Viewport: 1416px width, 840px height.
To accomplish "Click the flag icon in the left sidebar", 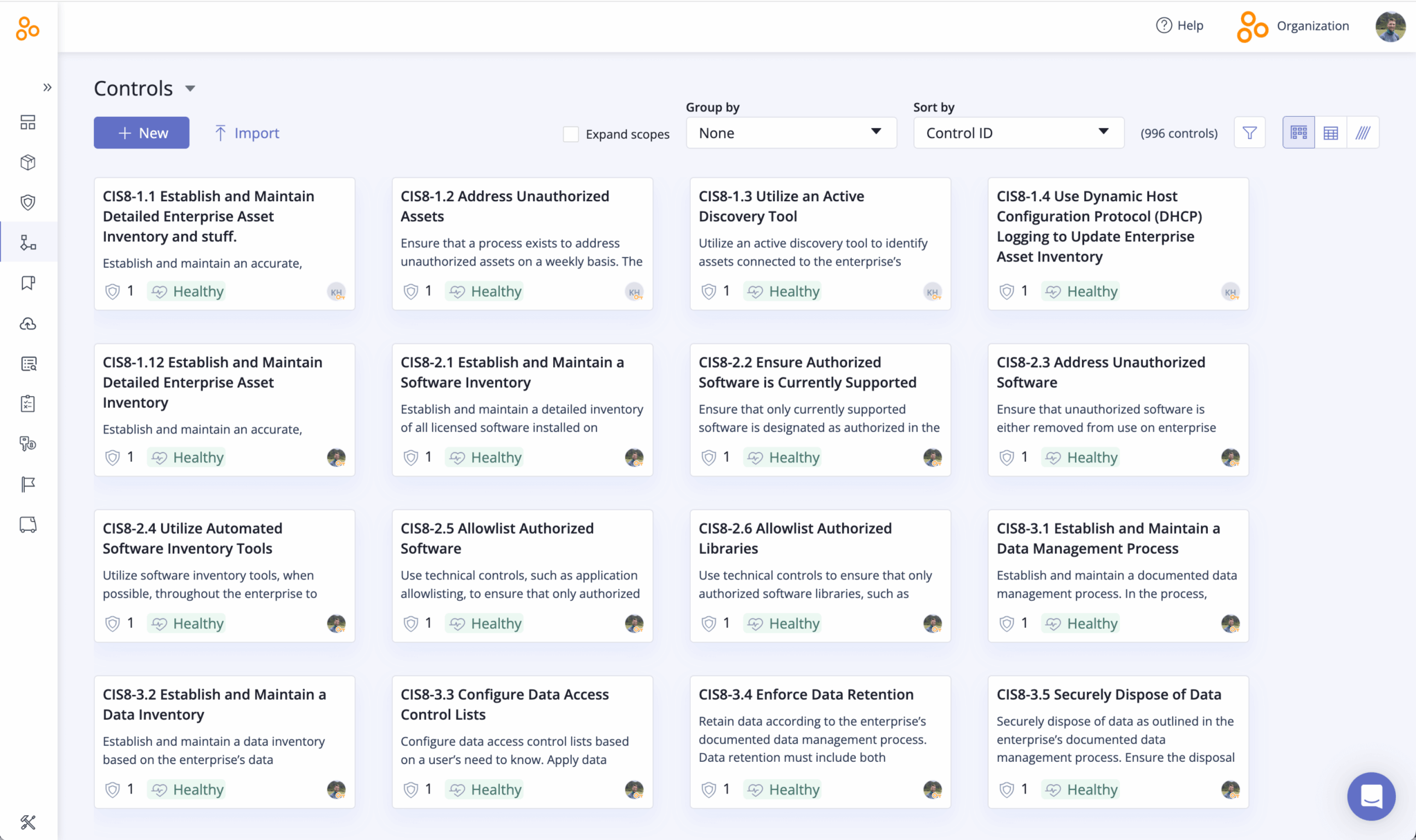I will [27, 484].
